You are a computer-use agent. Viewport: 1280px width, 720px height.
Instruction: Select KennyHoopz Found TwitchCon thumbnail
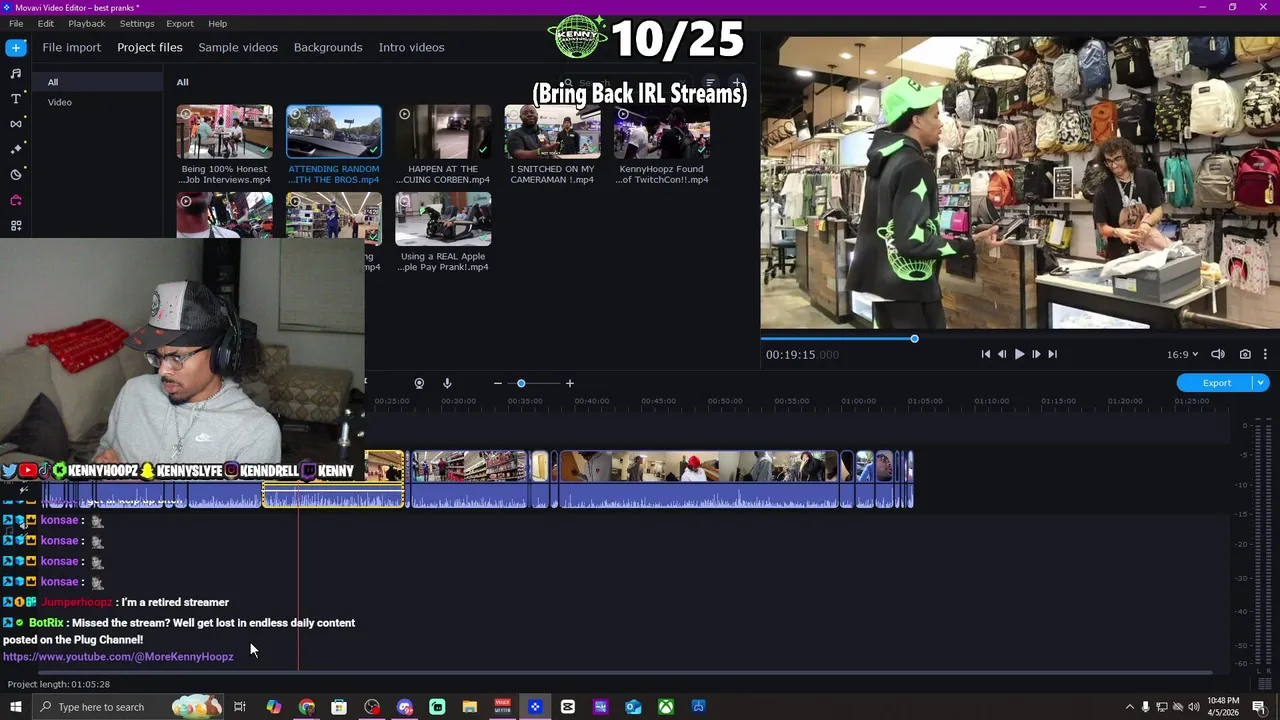pos(661,131)
